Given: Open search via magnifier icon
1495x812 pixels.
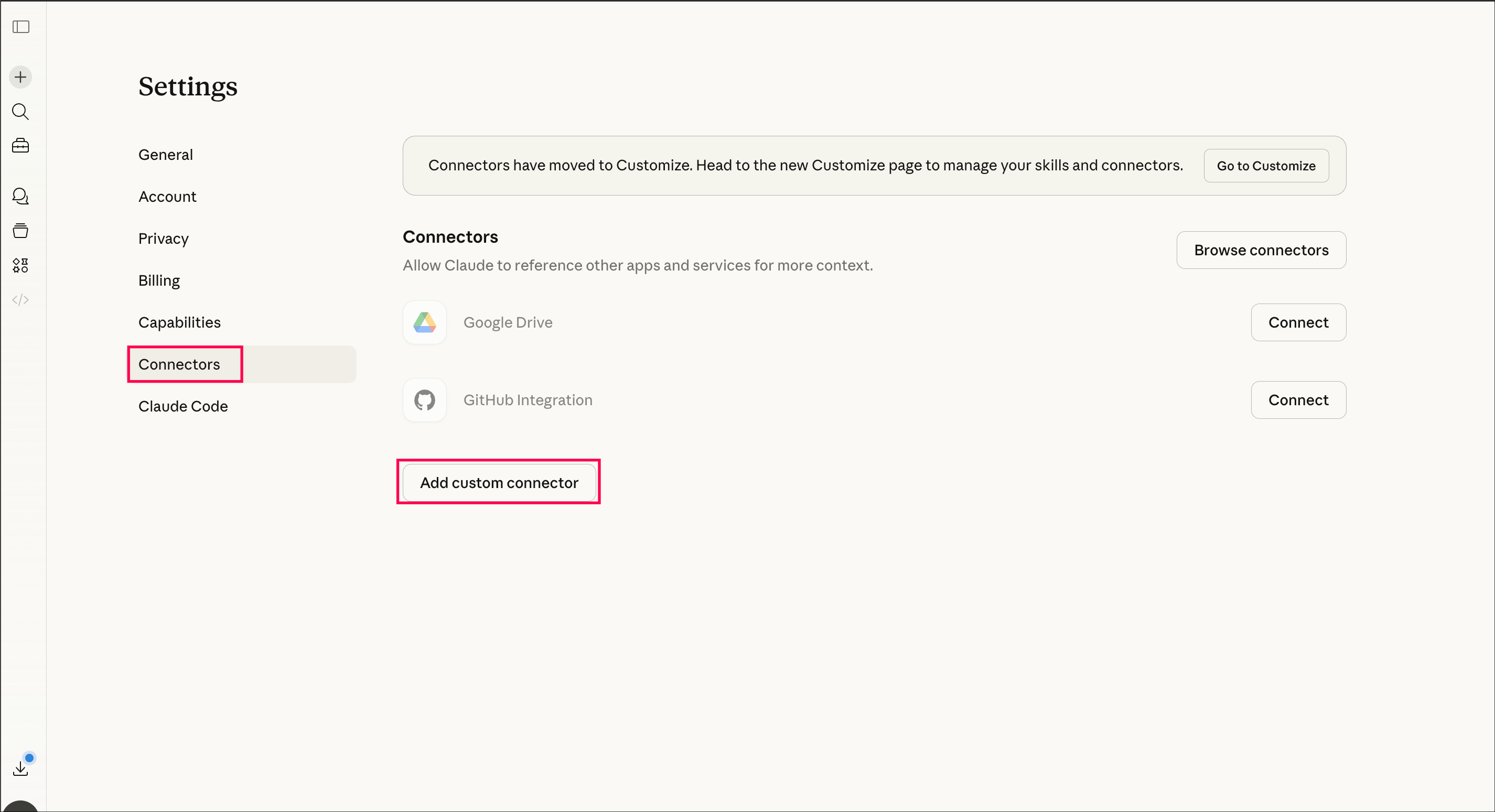Looking at the screenshot, I should (x=20, y=111).
